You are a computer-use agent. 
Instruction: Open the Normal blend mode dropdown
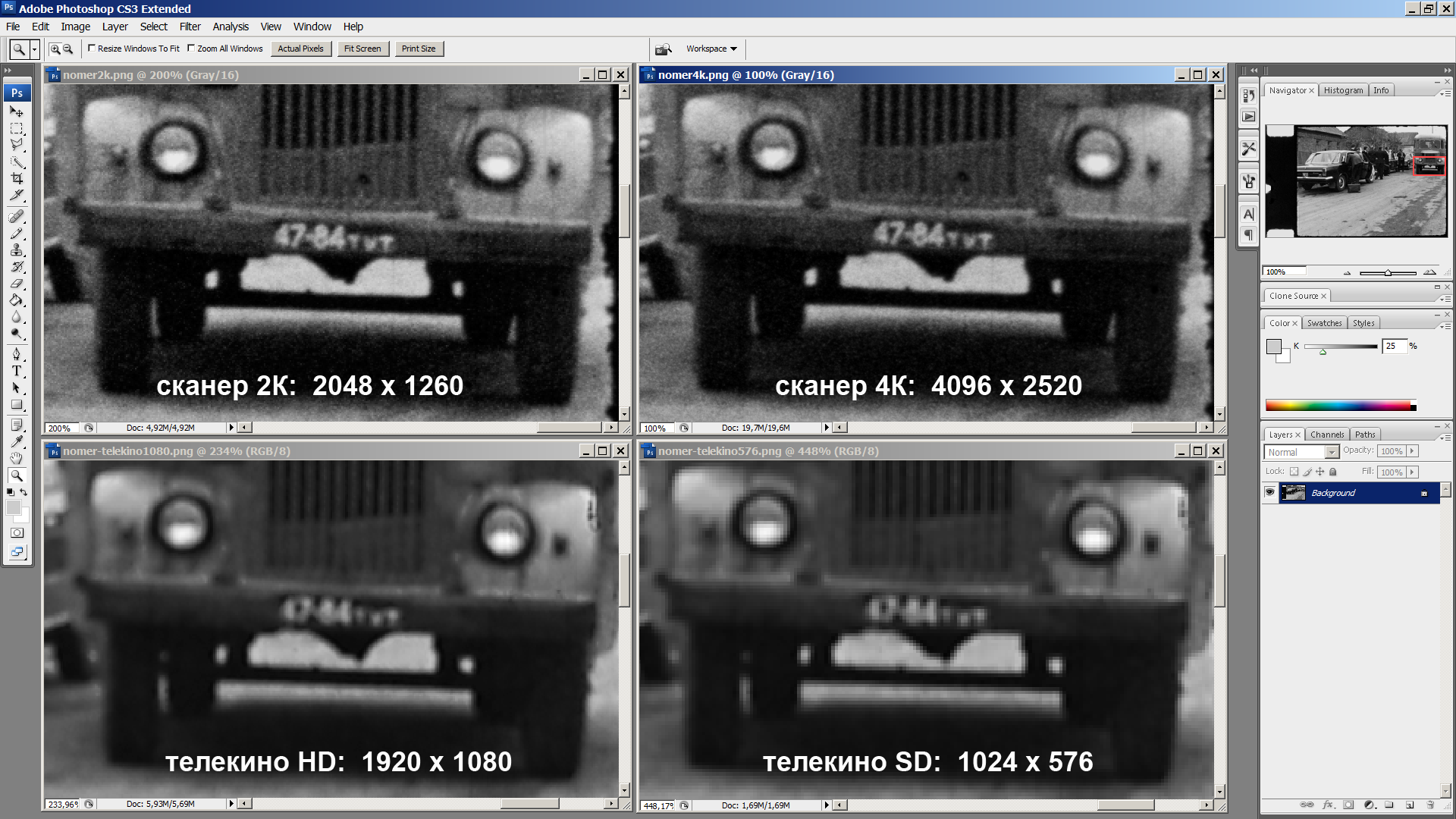(1331, 452)
